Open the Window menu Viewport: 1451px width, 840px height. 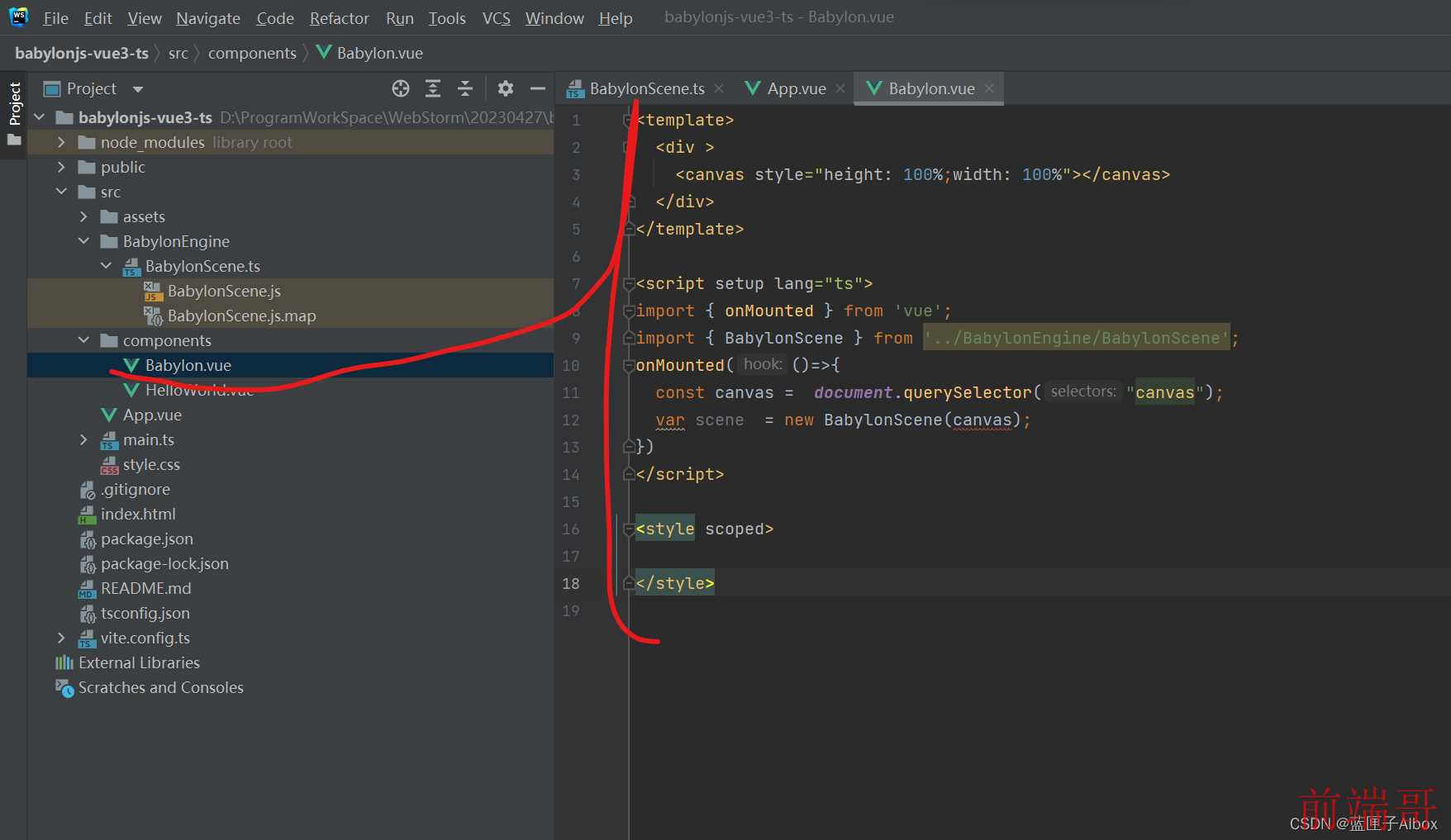pyautogui.click(x=554, y=18)
